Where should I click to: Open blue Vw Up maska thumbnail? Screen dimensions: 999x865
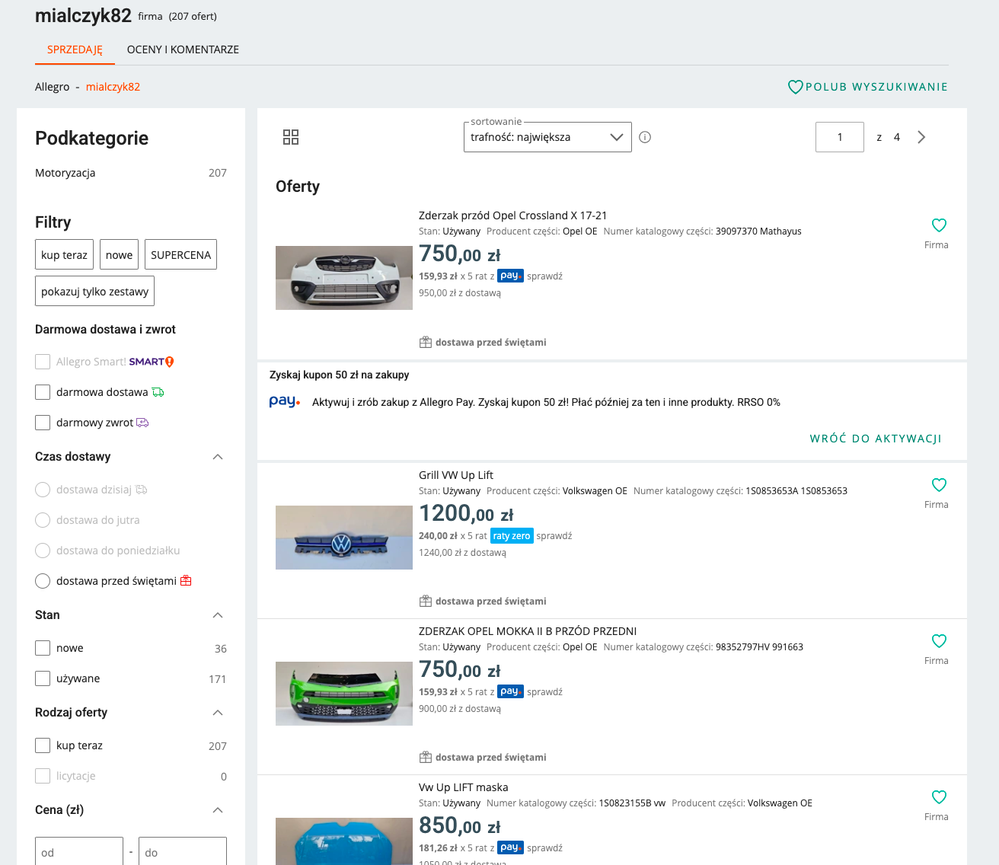click(344, 841)
